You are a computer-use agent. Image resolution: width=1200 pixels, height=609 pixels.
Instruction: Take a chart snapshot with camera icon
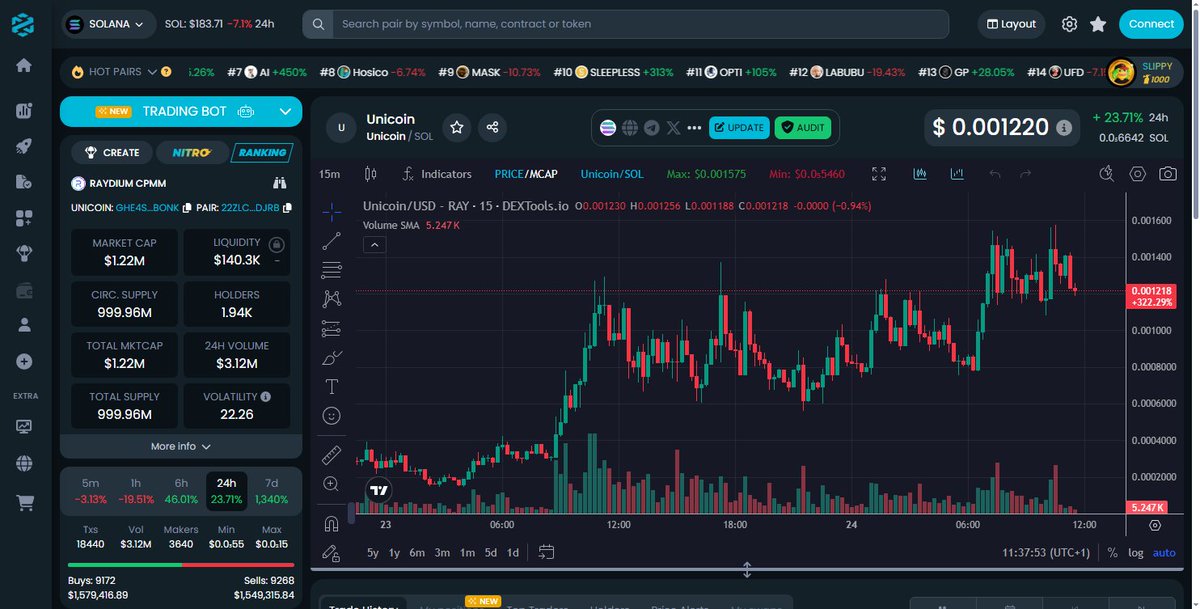(1167, 174)
